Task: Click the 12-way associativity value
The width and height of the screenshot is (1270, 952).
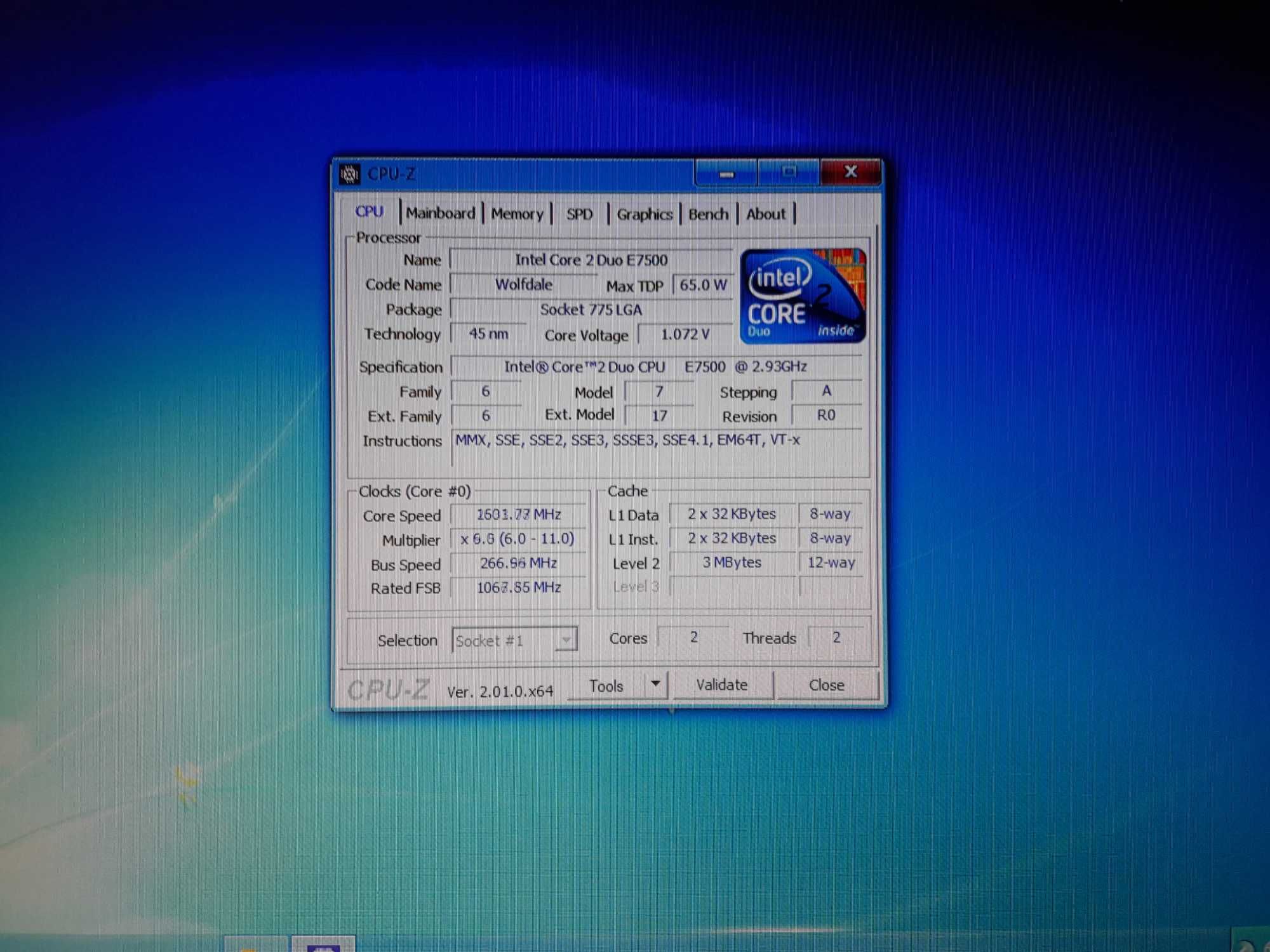Action: [x=831, y=562]
